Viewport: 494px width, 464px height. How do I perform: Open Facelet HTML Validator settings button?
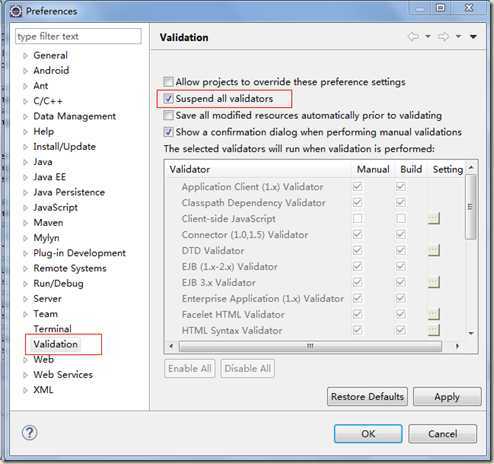tap(433, 314)
